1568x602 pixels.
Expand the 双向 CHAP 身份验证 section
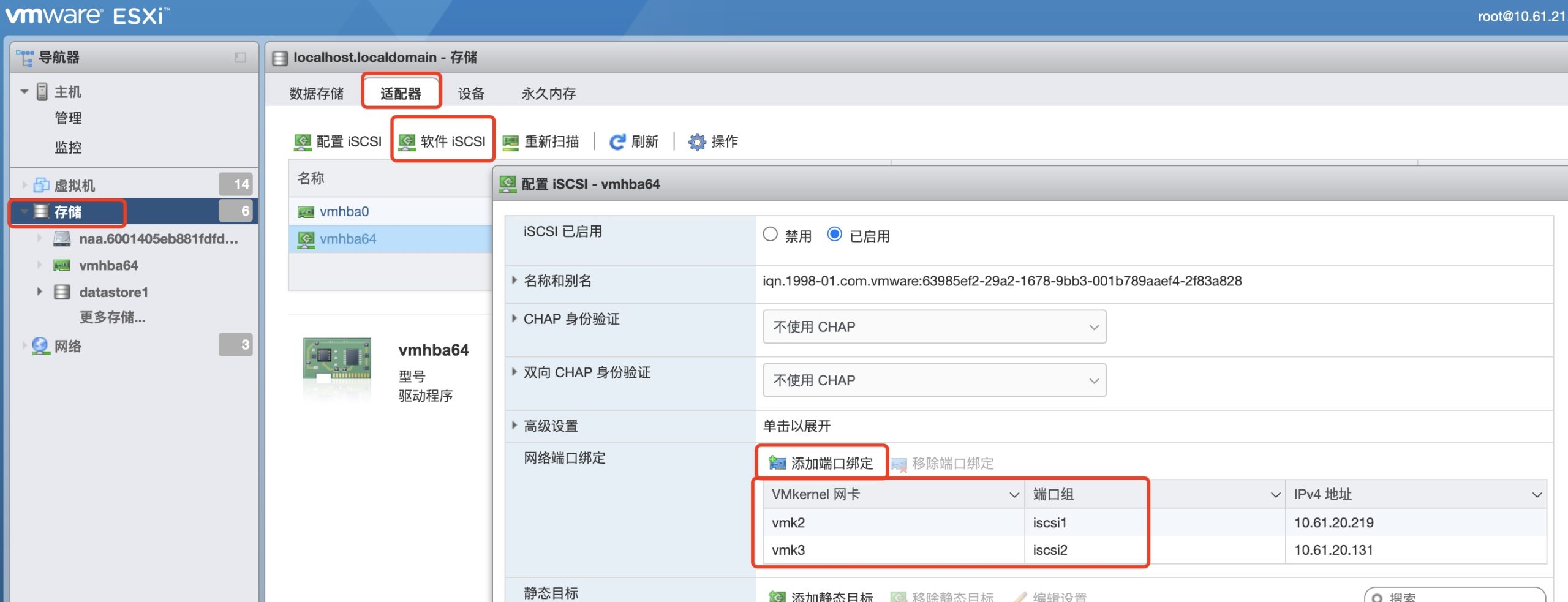pyautogui.click(x=514, y=372)
